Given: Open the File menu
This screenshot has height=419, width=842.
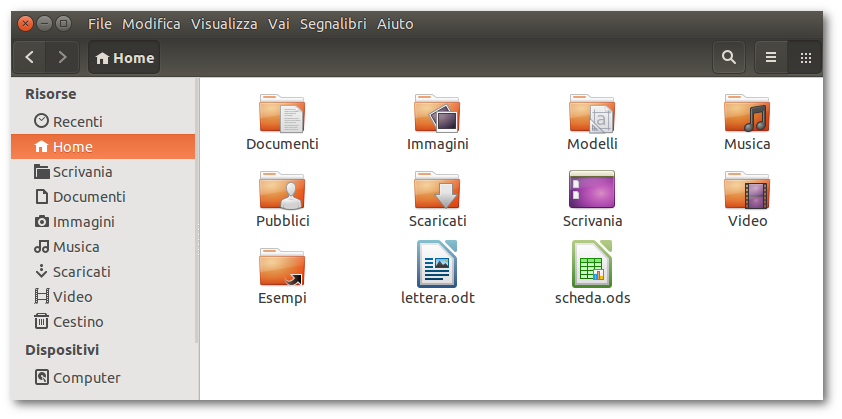Looking at the screenshot, I should 100,23.
